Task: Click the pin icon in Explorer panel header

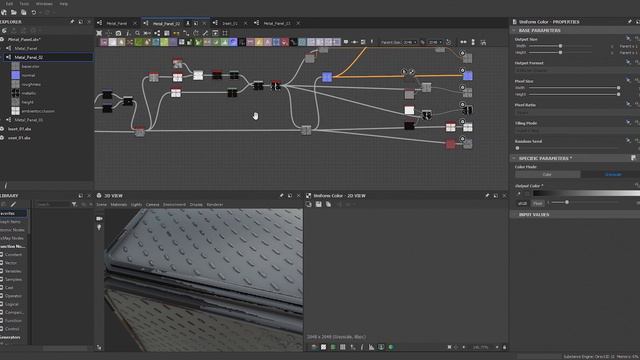Action: tap(72, 22)
